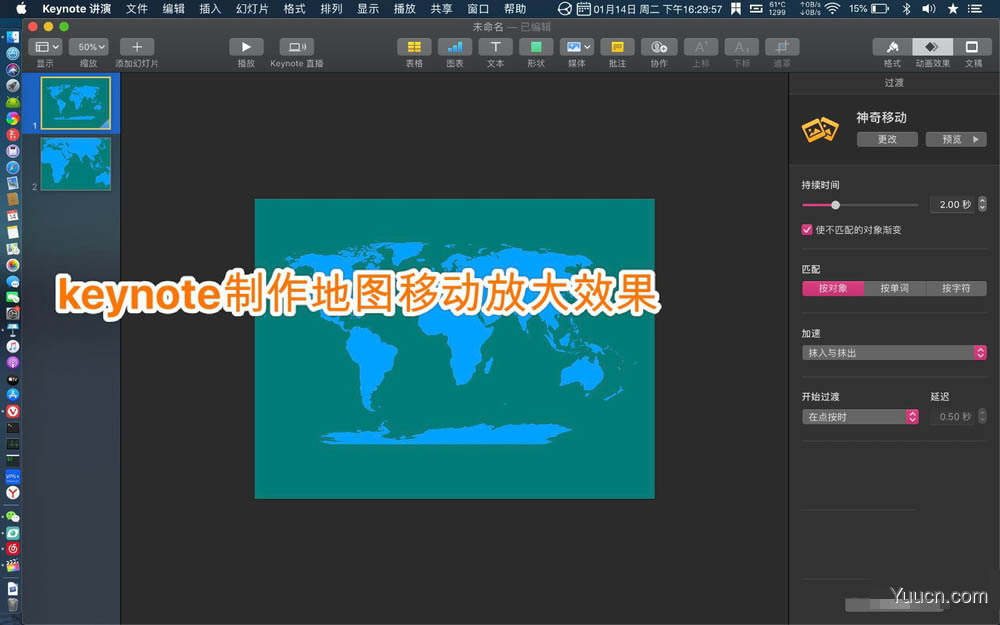The height and width of the screenshot is (625, 1000).
Task: Click the volume icon in menu bar
Action: coord(929,8)
